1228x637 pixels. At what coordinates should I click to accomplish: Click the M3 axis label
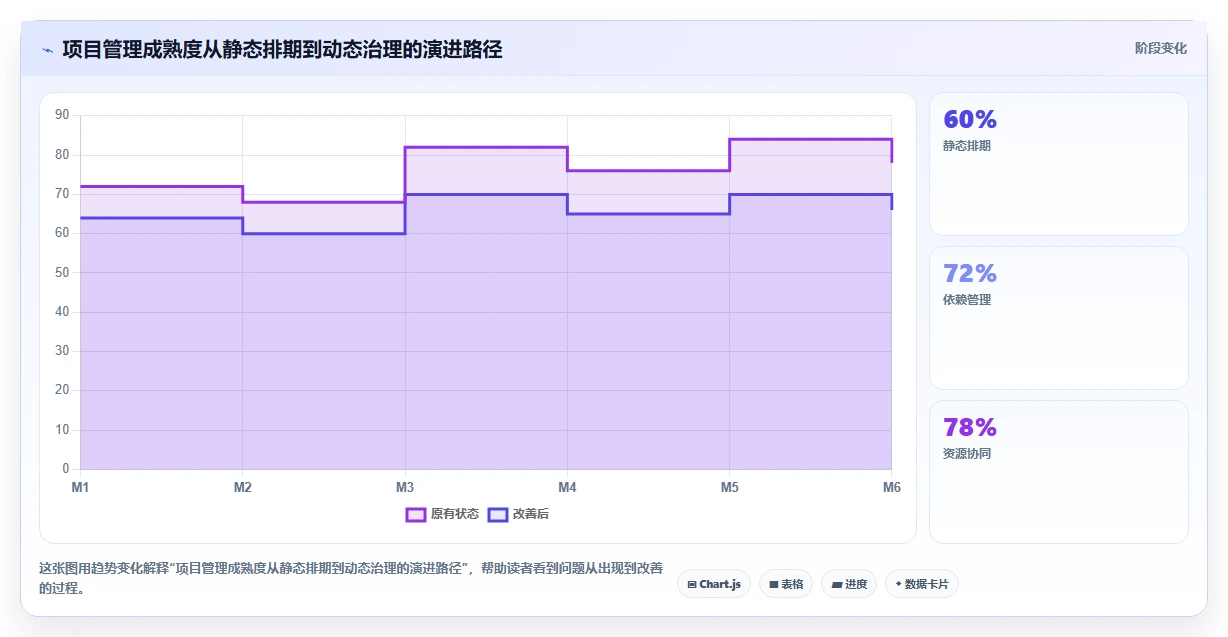pyautogui.click(x=405, y=487)
